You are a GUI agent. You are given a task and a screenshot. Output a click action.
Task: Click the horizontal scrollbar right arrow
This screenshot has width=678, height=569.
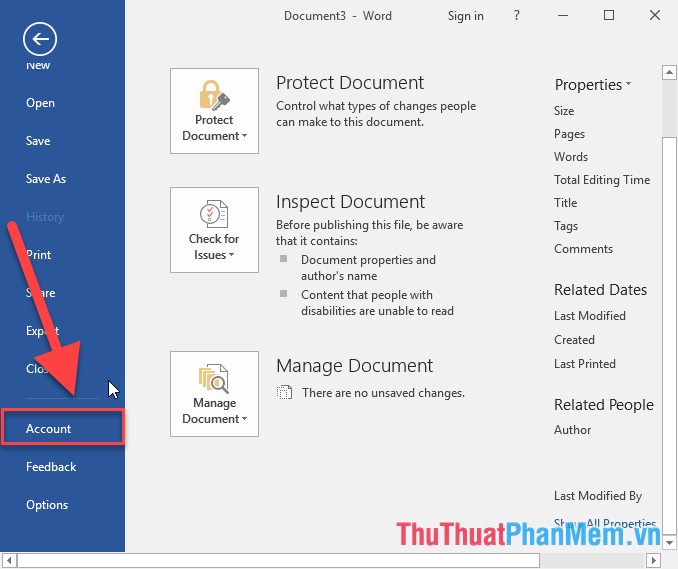click(654, 561)
